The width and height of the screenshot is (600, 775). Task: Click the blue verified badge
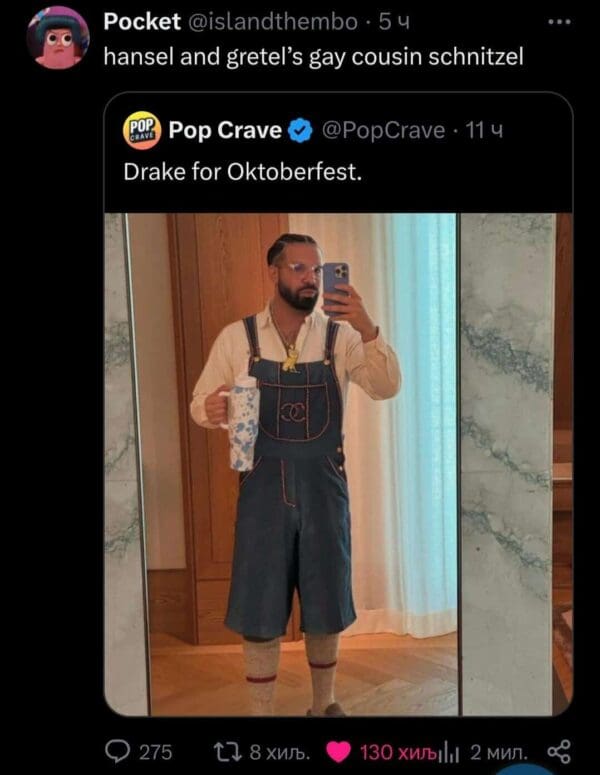[x=299, y=130]
